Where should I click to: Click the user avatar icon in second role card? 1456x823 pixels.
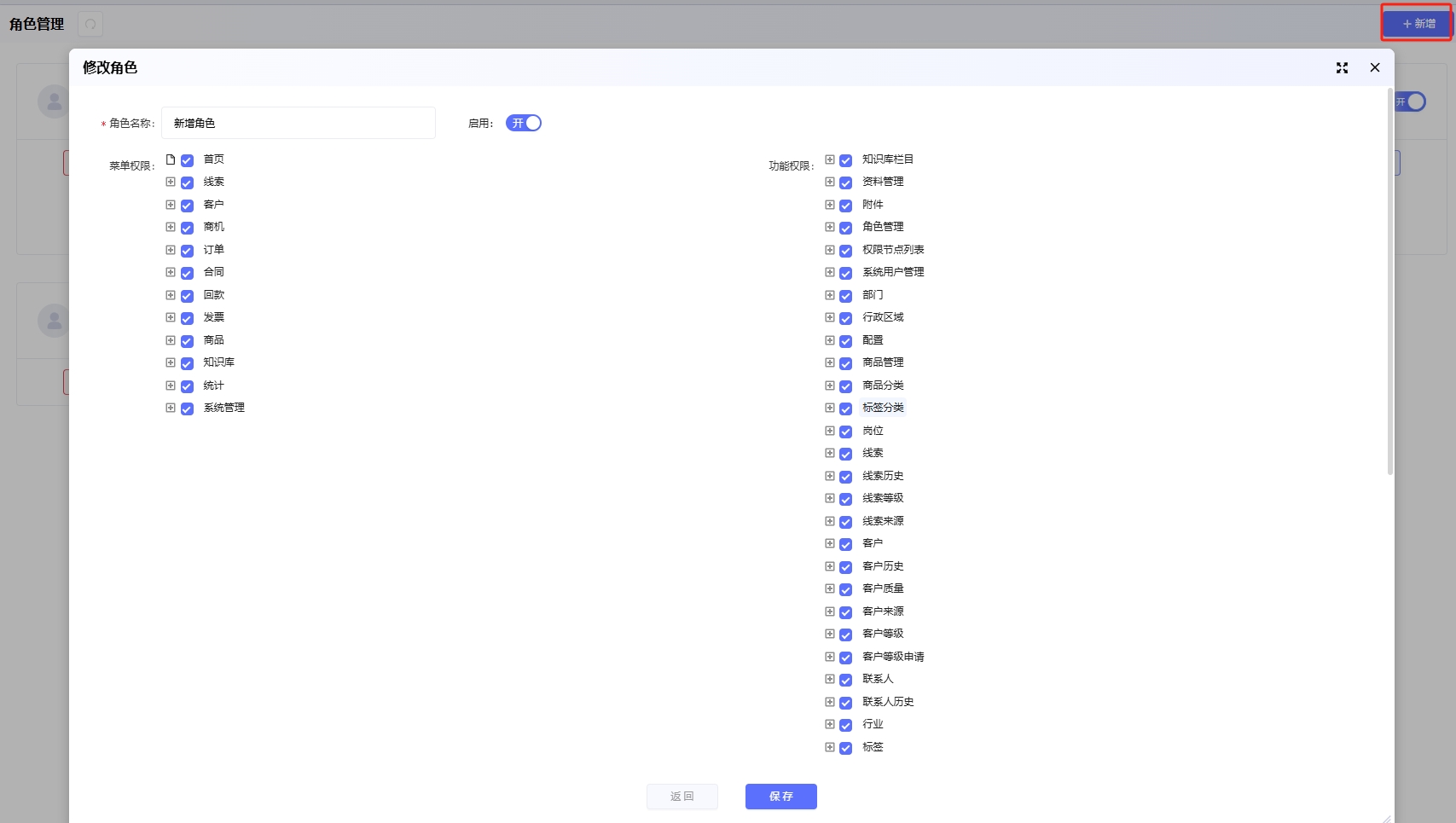tap(54, 321)
